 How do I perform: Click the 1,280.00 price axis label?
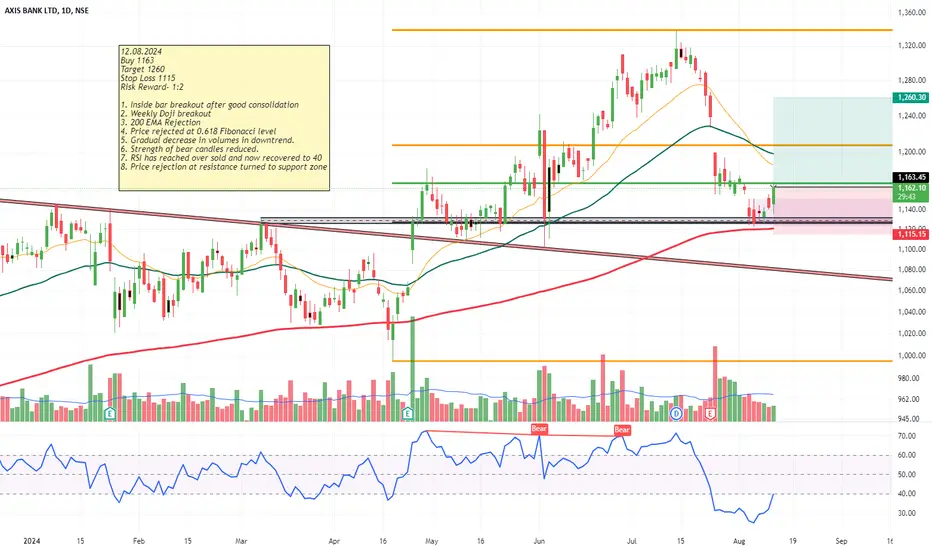point(911,80)
